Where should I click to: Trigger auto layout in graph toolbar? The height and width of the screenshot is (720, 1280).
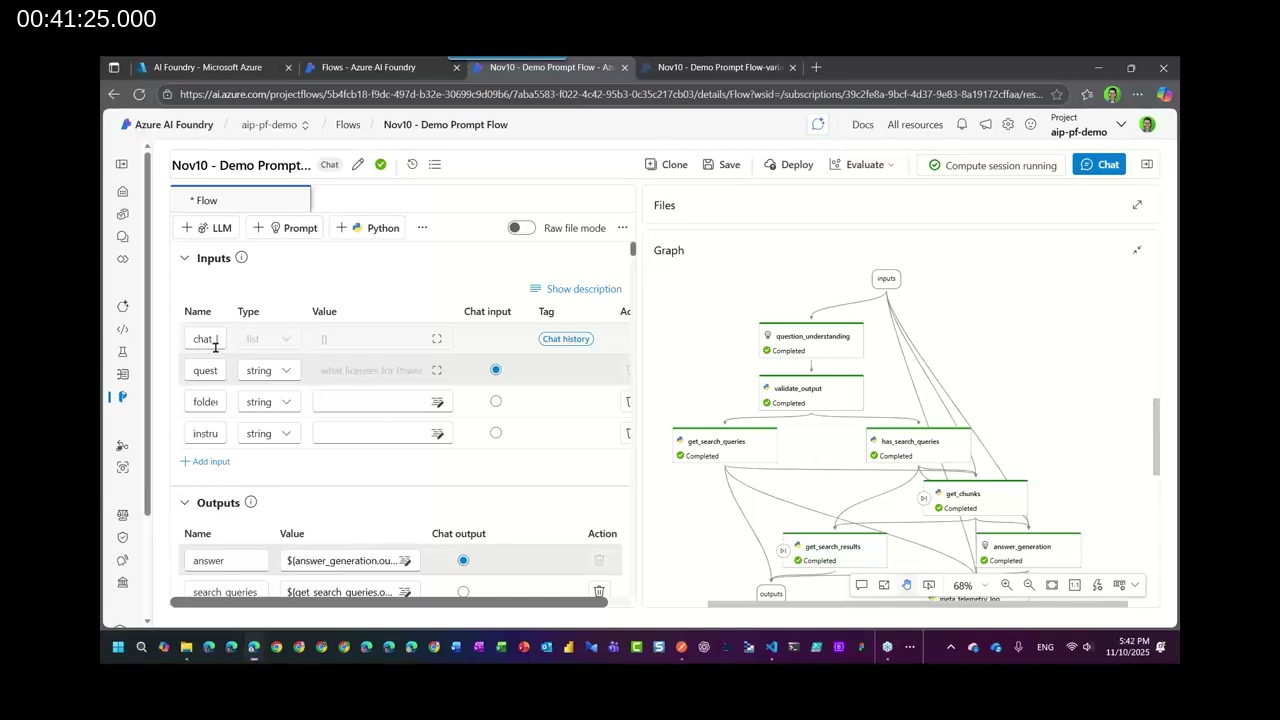click(1097, 585)
